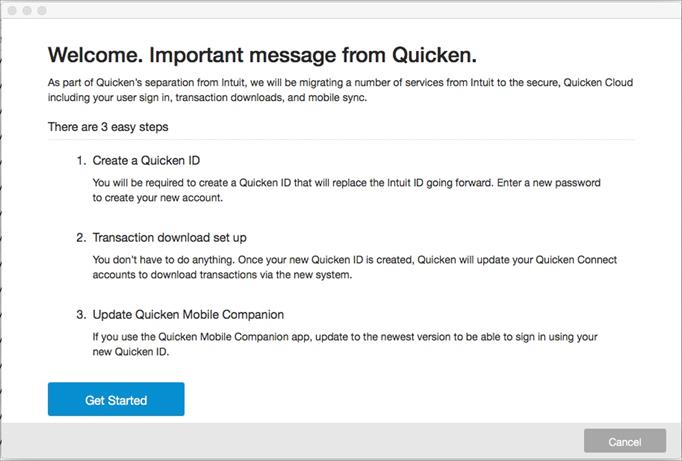The height and width of the screenshot is (461, 682).
Task: Click the window zoom button
Action: click(43, 9)
